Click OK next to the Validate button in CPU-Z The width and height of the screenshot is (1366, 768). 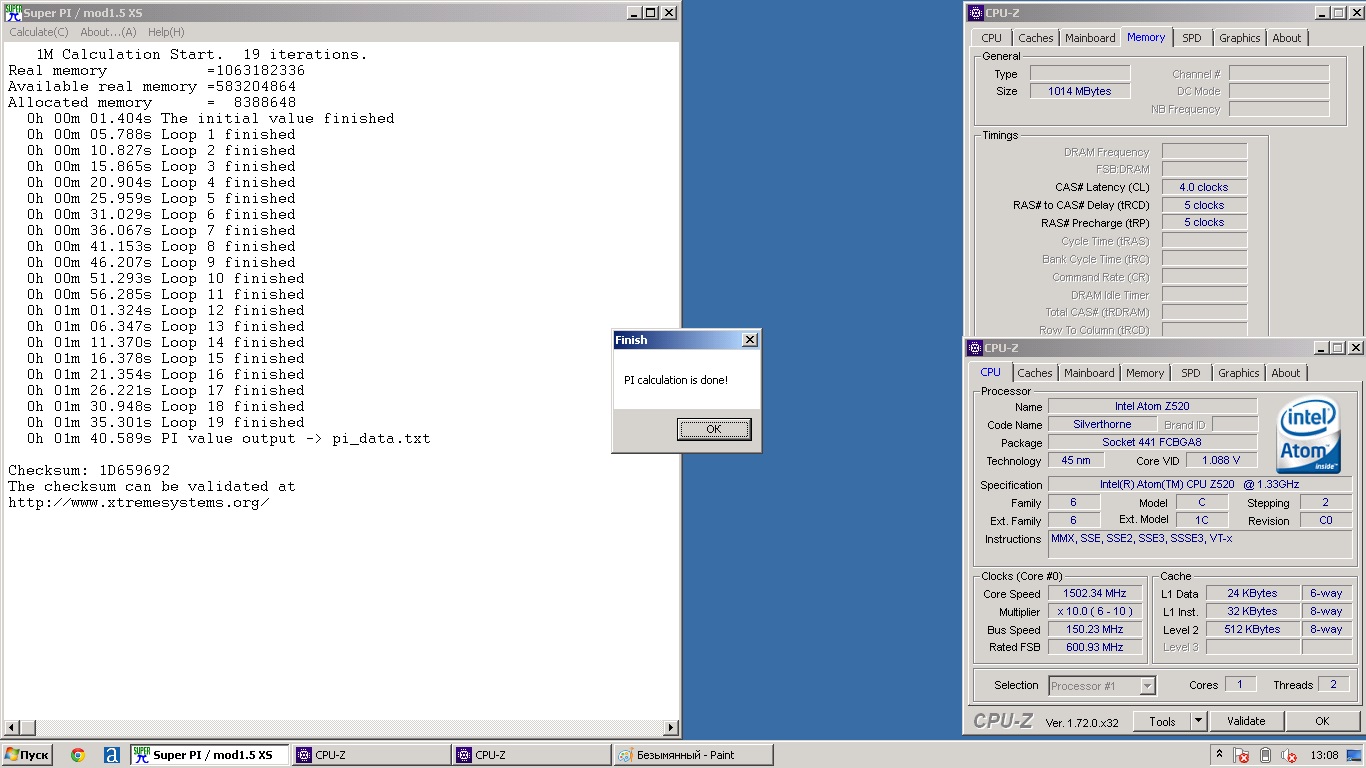point(1322,721)
